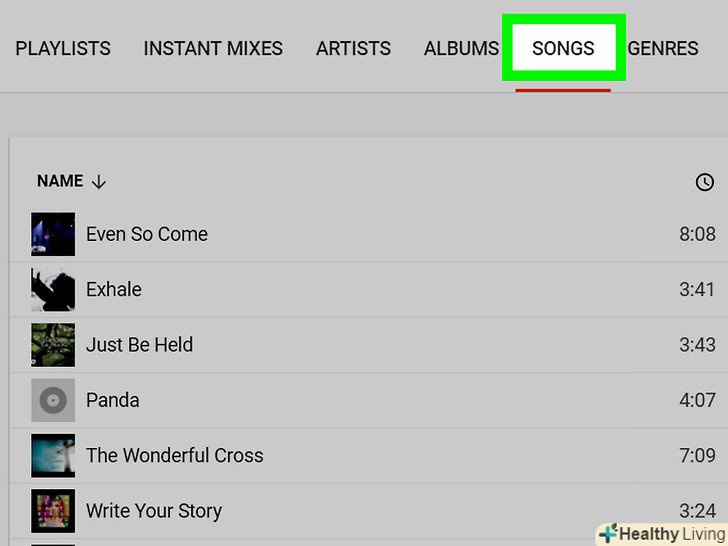Switch to the Genres tab
Screen dimensions: 728x546
[663, 48]
